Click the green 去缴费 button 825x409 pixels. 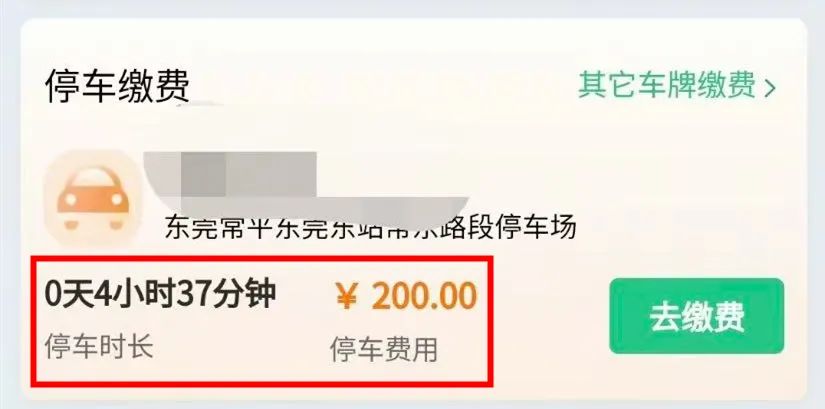[697, 316]
